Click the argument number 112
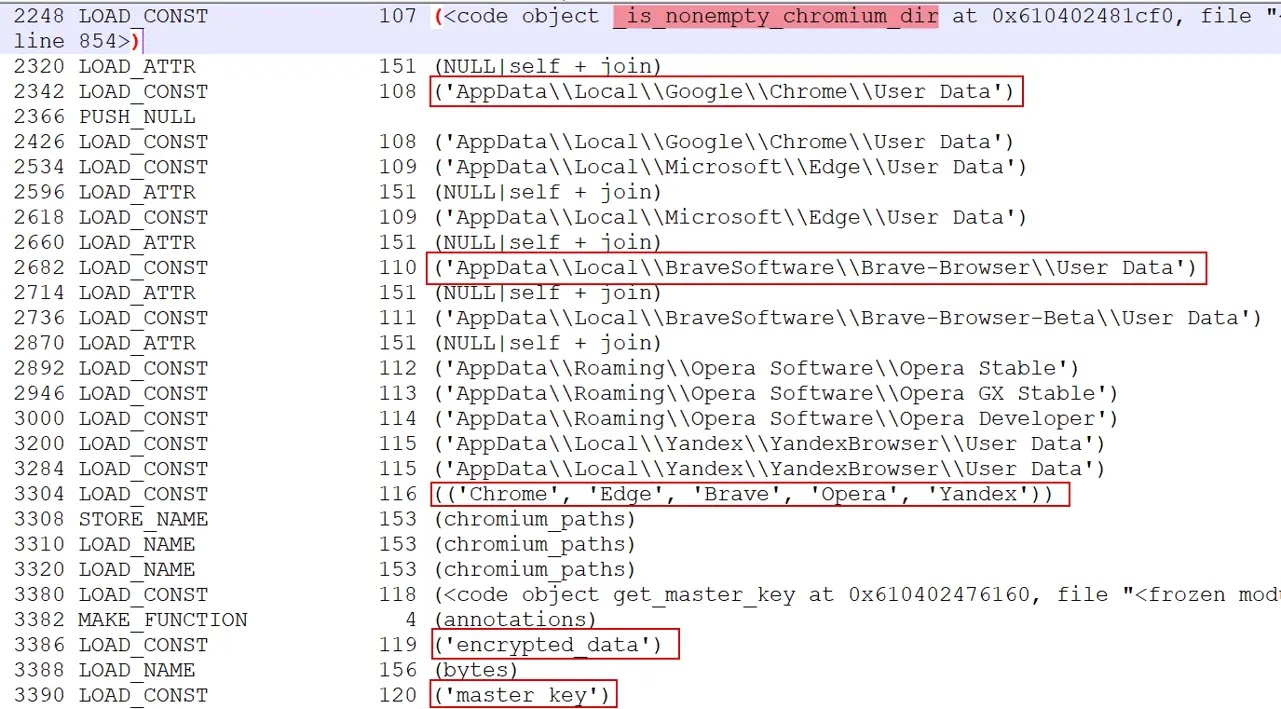The width and height of the screenshot is (1281, 709). pos(398,368)
